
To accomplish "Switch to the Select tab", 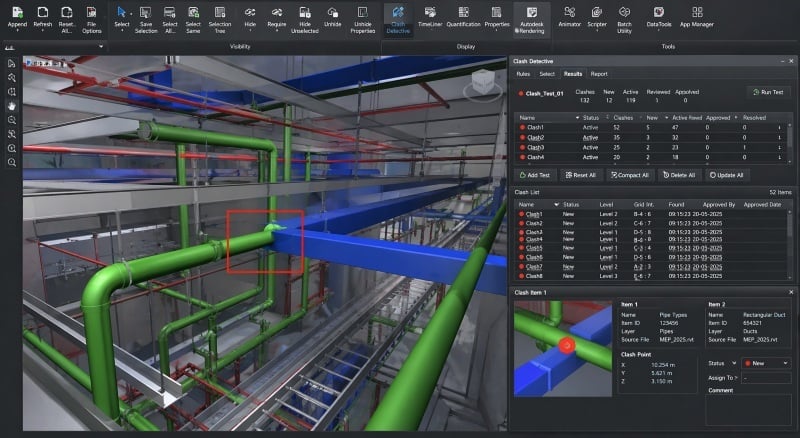I will pos(547,74).
